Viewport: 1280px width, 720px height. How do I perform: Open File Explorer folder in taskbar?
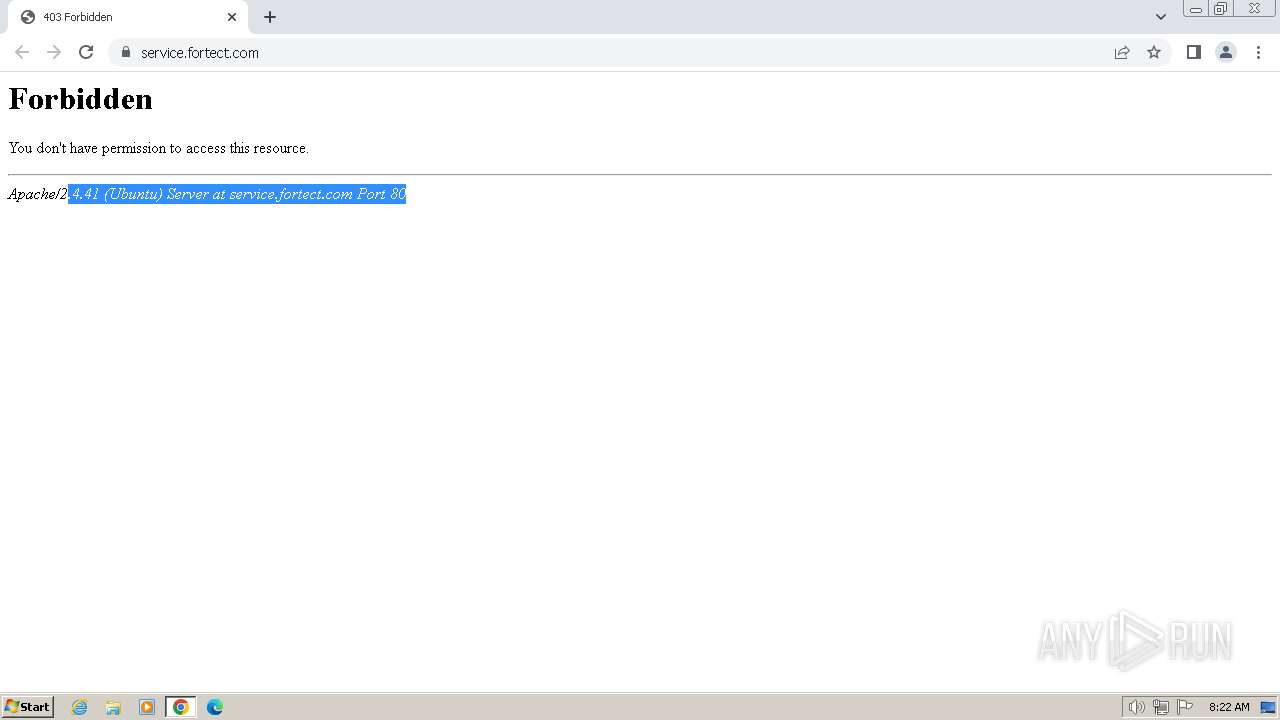pos(113,707)
